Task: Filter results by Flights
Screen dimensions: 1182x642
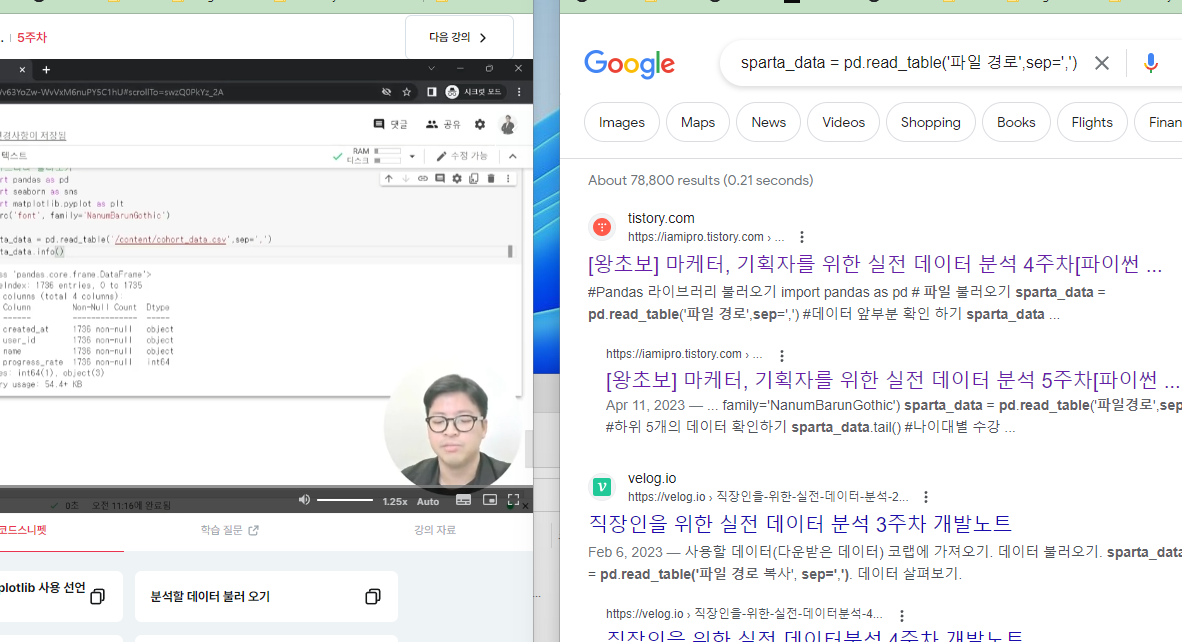Action: pos(1092,122)
